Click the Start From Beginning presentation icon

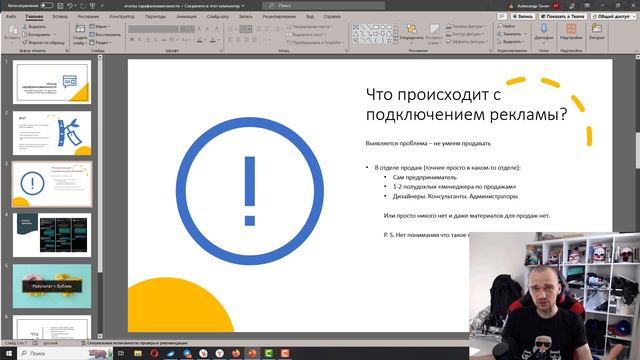93,6
